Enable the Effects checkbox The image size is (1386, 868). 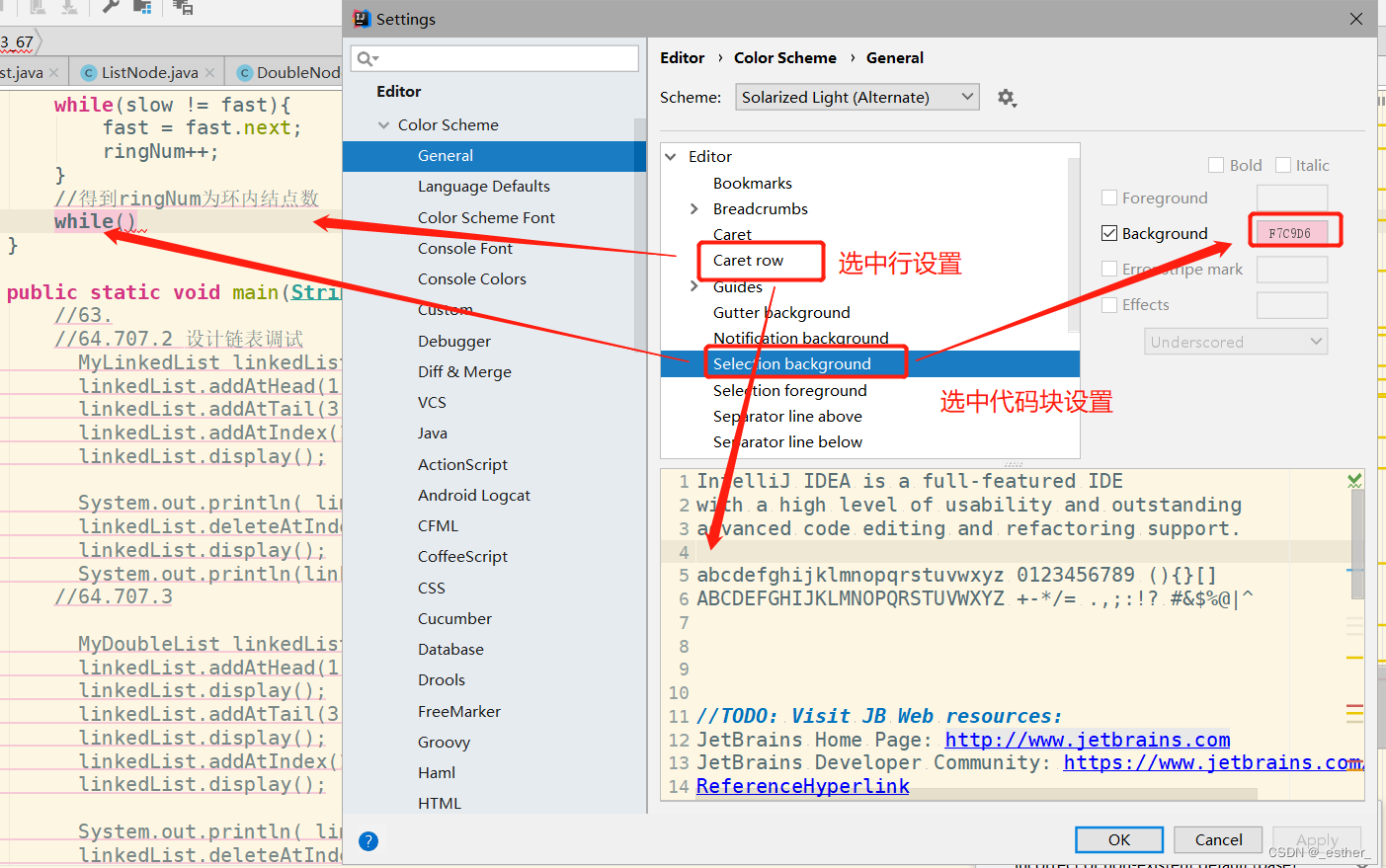click(x=1109, y=305)
